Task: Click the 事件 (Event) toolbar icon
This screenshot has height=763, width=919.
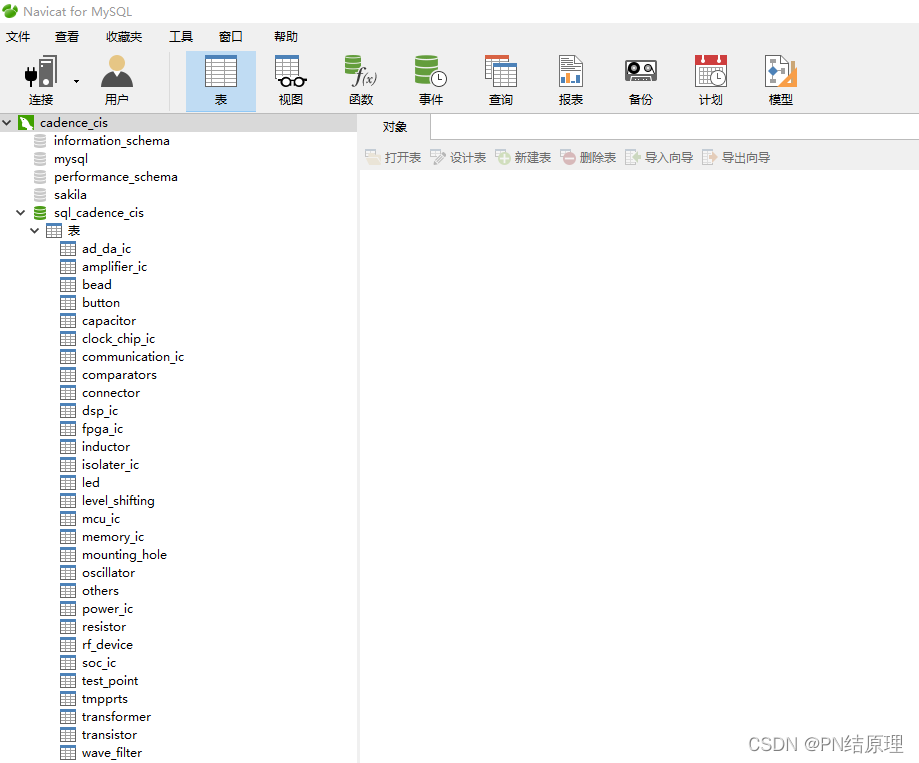Action: (x=431, y=80)
